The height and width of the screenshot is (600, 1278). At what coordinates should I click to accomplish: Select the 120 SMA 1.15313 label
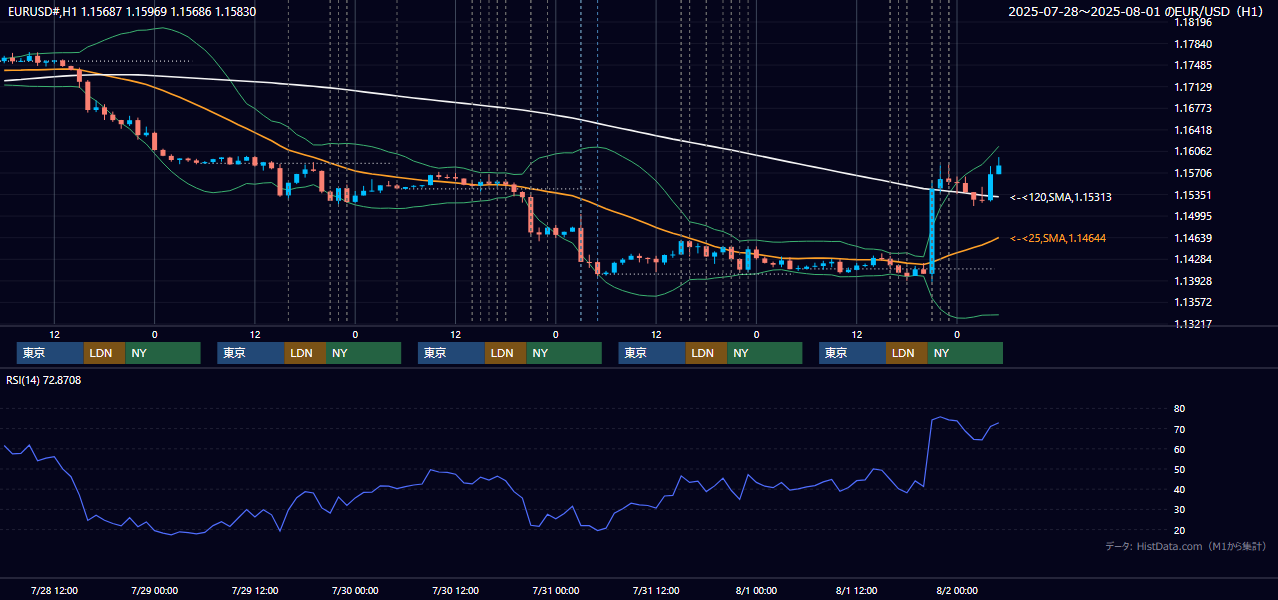[x=1060, y=198]
